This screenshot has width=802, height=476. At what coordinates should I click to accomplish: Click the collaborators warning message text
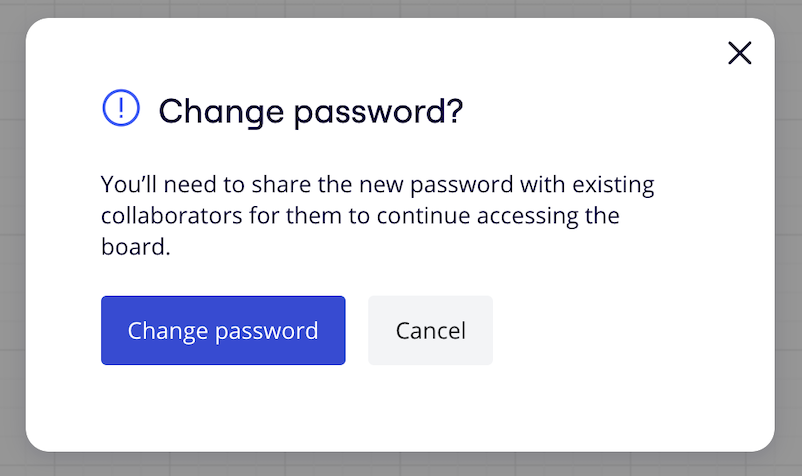(x=377, y=216)
